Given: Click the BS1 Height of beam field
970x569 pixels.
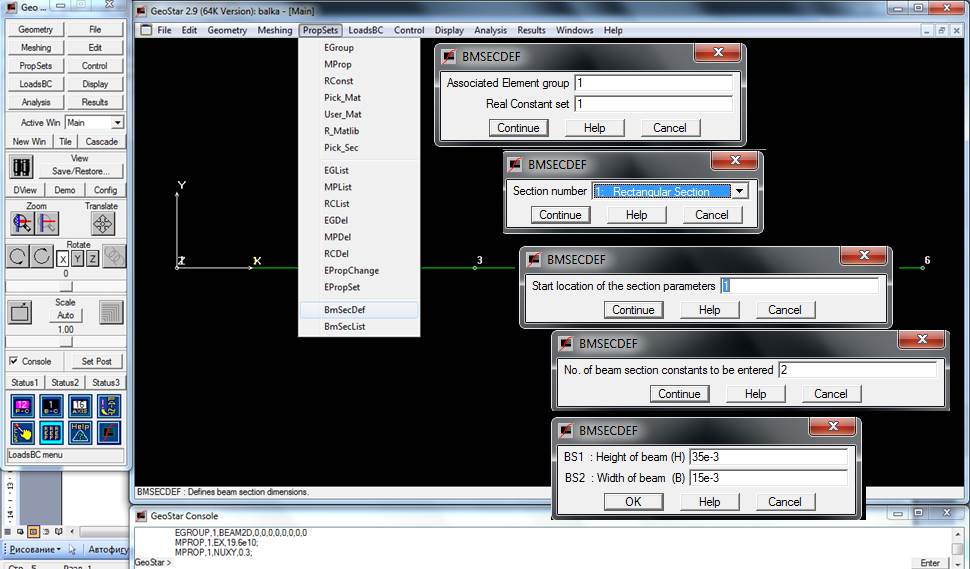Looking at the screenshot, I should (x=768, y=457).
